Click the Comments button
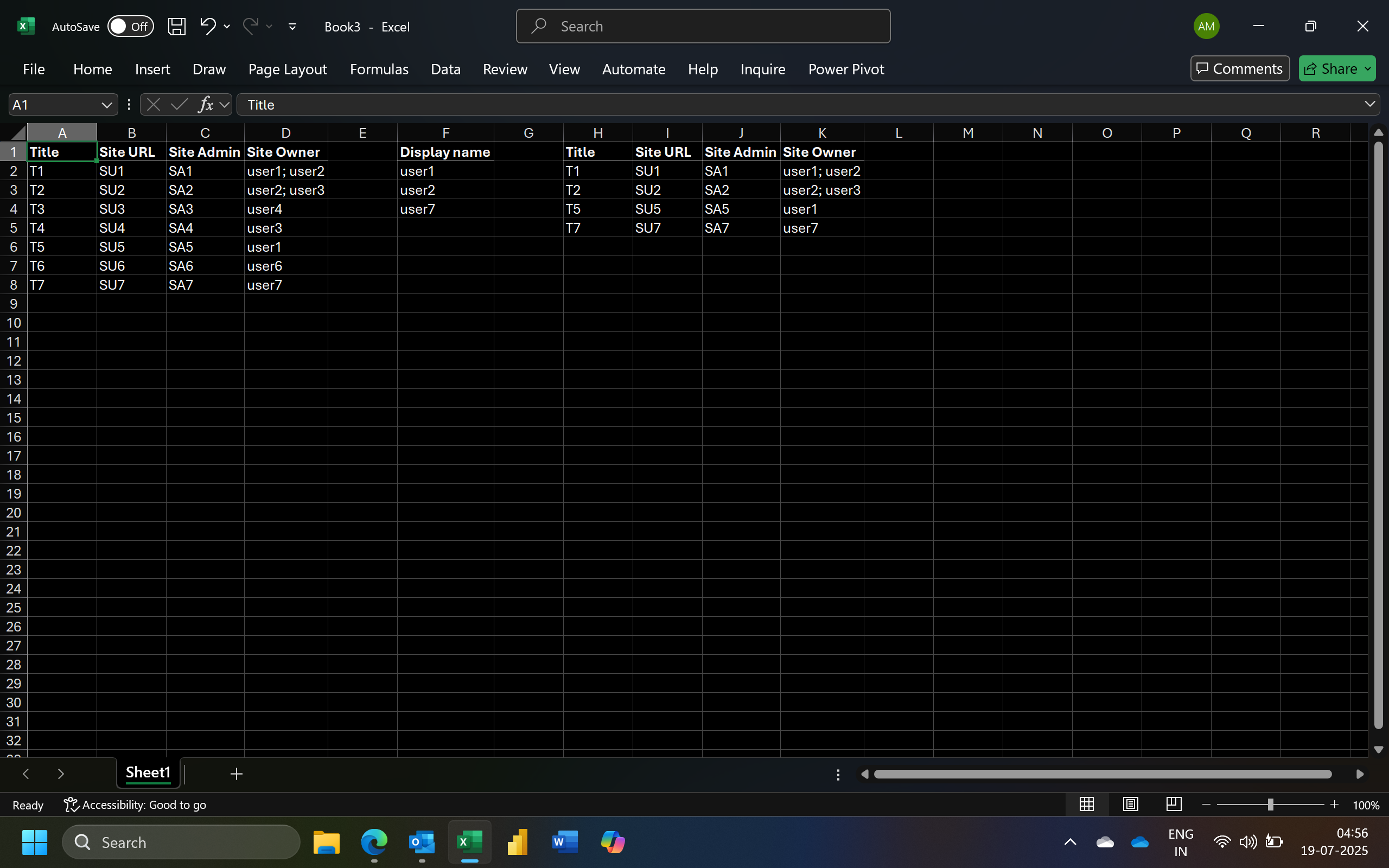Viewport: 1389px width, 868px height. click(x=1240, y=68)
